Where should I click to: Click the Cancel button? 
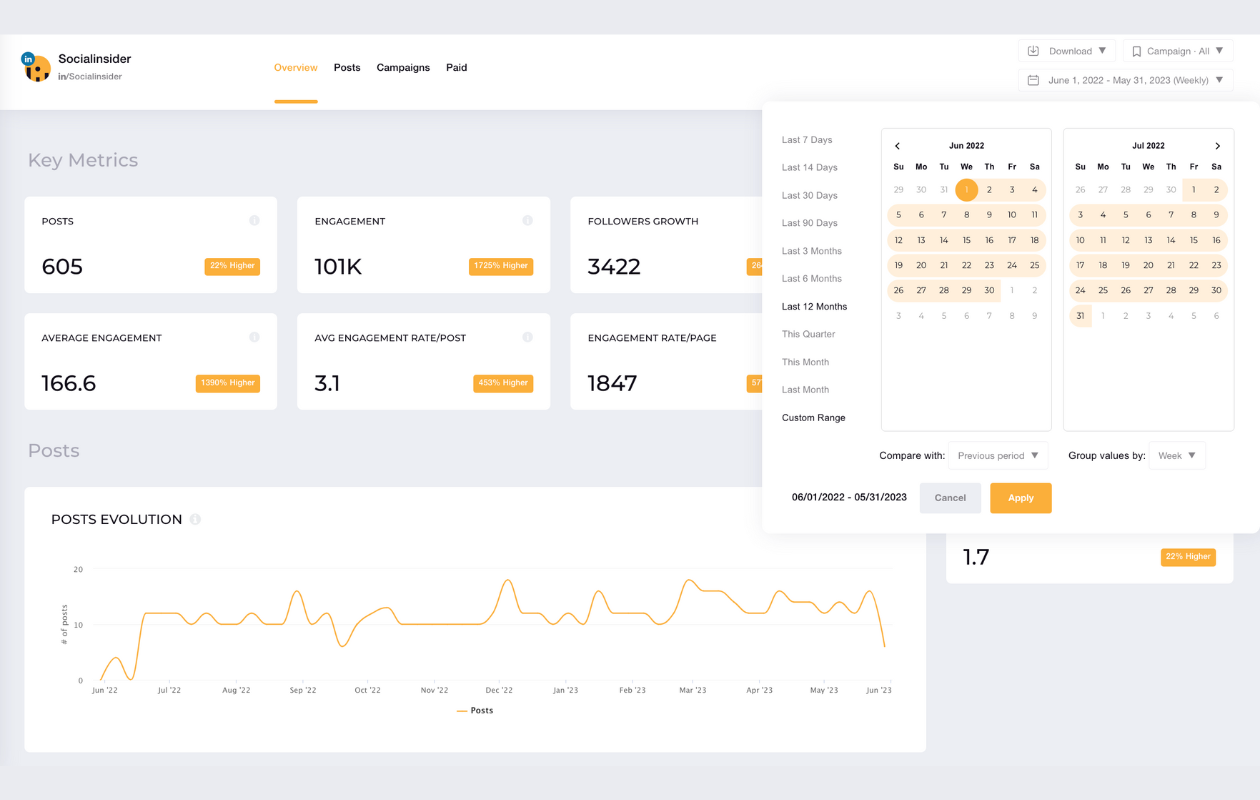click(x=950, y=498)
